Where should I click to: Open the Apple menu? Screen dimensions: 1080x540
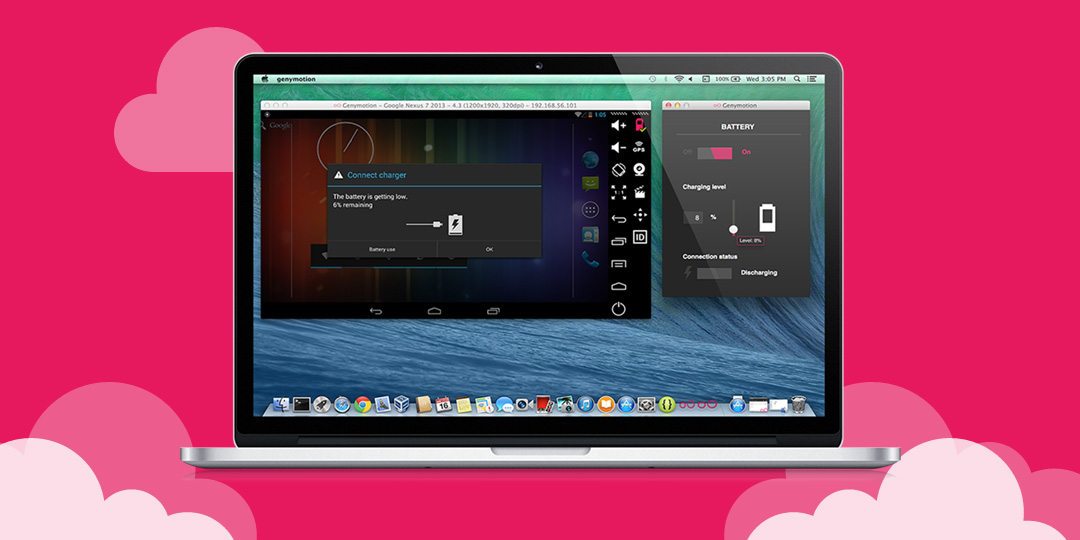click(x=264, y=79)
